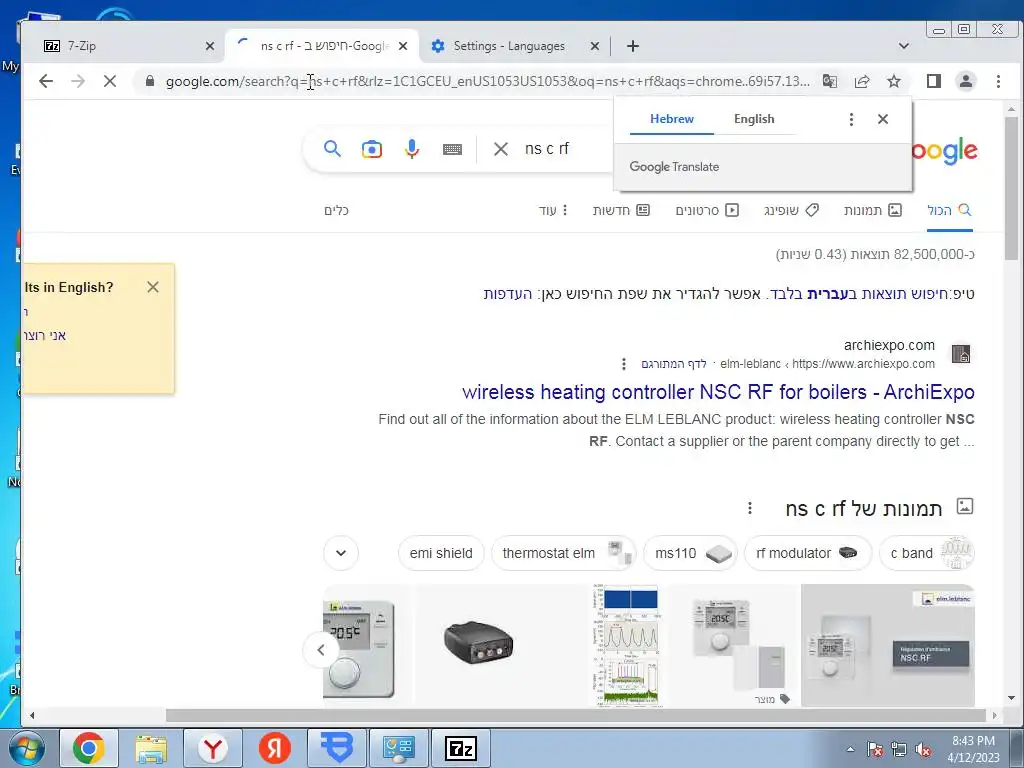
Task: Switch to Settings - Languages tab
Action: point(509,46)
